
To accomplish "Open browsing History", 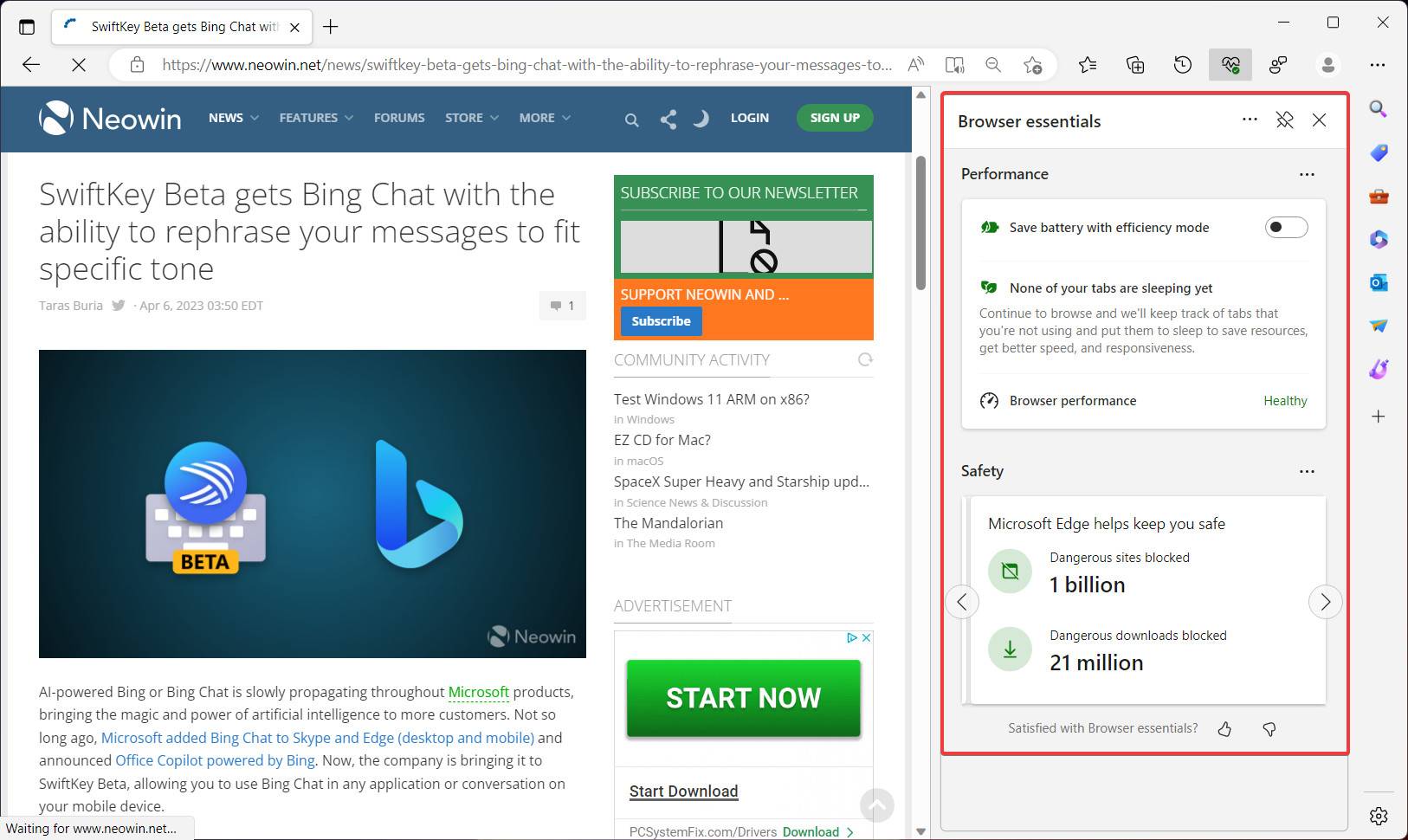I will click(x=1183, y=64).
